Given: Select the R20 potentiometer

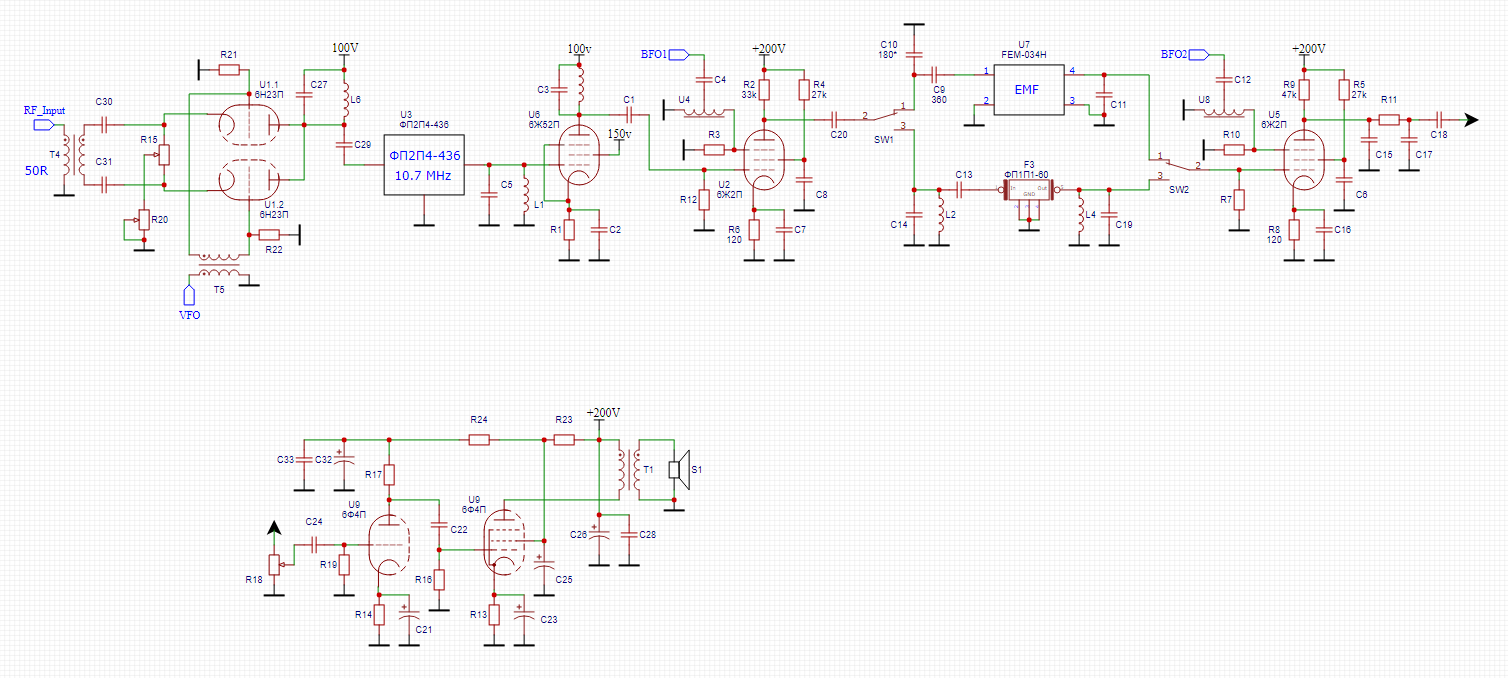Looking at the screenshot, I should (143, 219).
